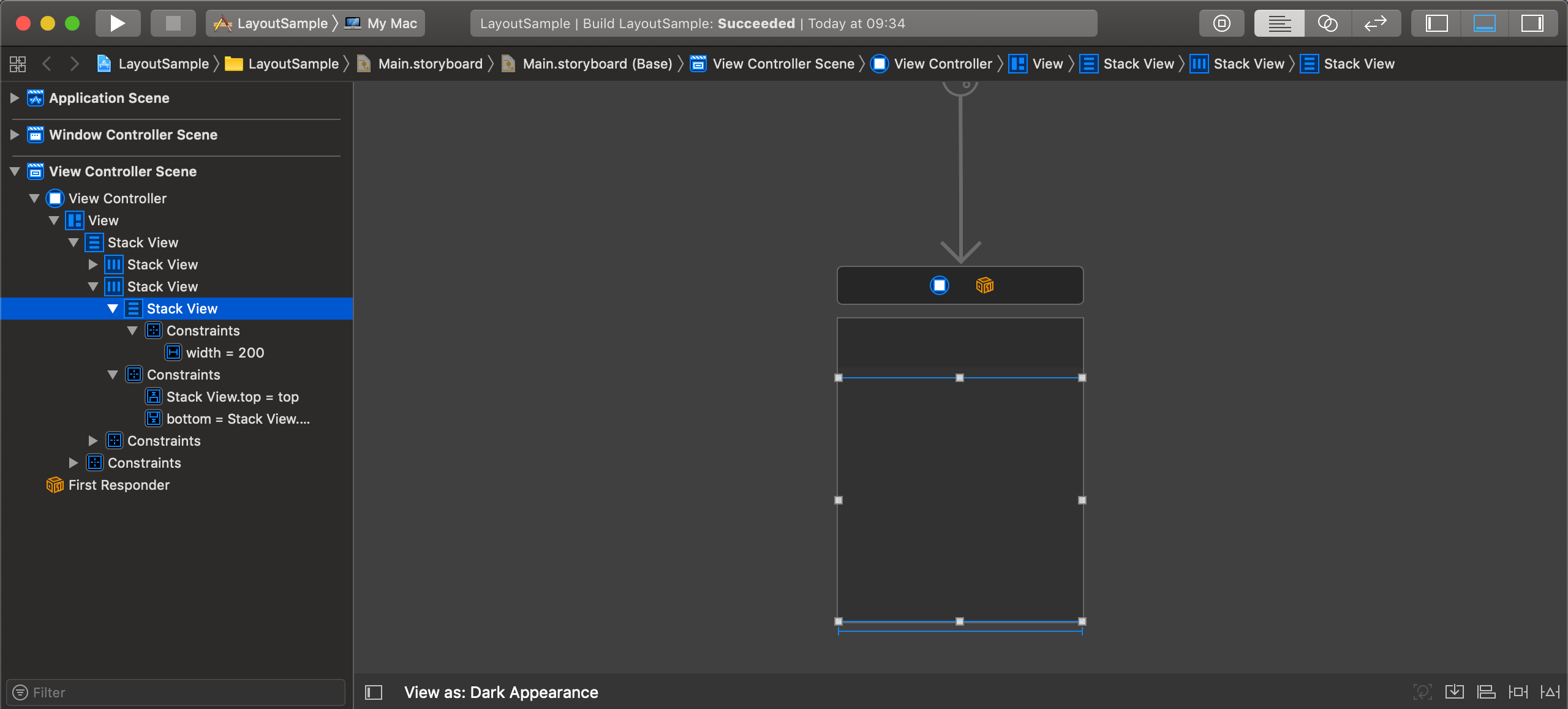Collapse the selected Stack View's Constraints group
Screen dimensions: 1568x709
point(133,331)
